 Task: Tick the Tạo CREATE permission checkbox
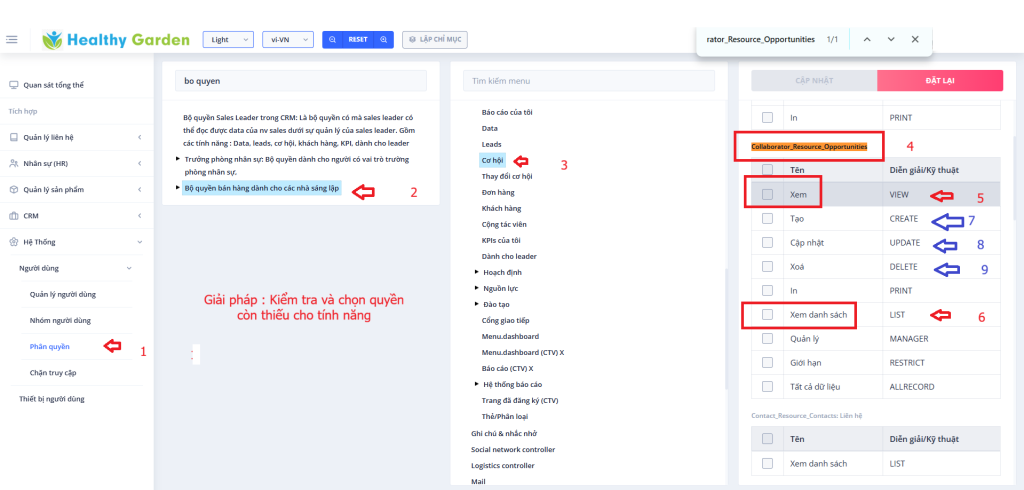pos(767,218)
